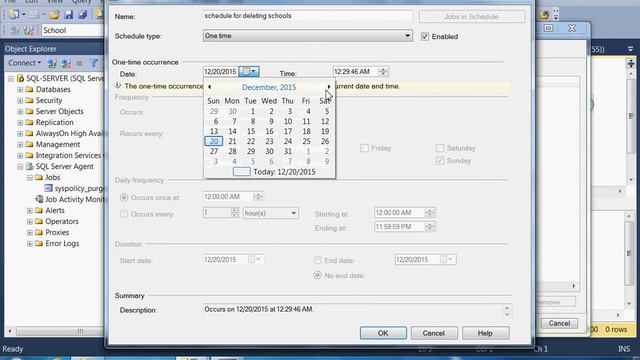Image resolution: width=640 pixels, height=360 pixels.
Task: Toggle the Date picker calendar dropdown button
Action: [x=249, y=71]
